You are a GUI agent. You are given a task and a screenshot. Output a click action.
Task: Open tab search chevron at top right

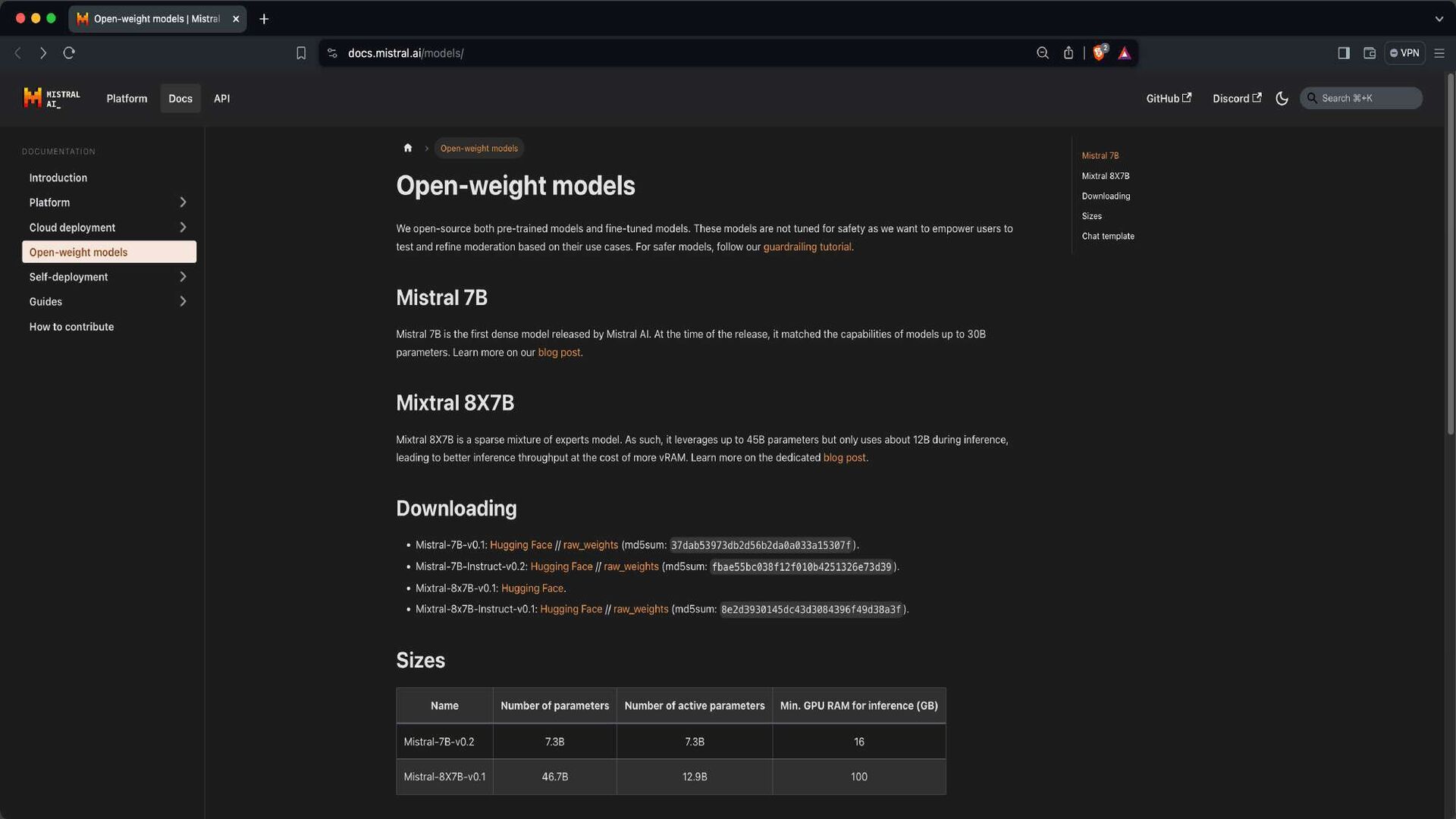click(1439, 19)
